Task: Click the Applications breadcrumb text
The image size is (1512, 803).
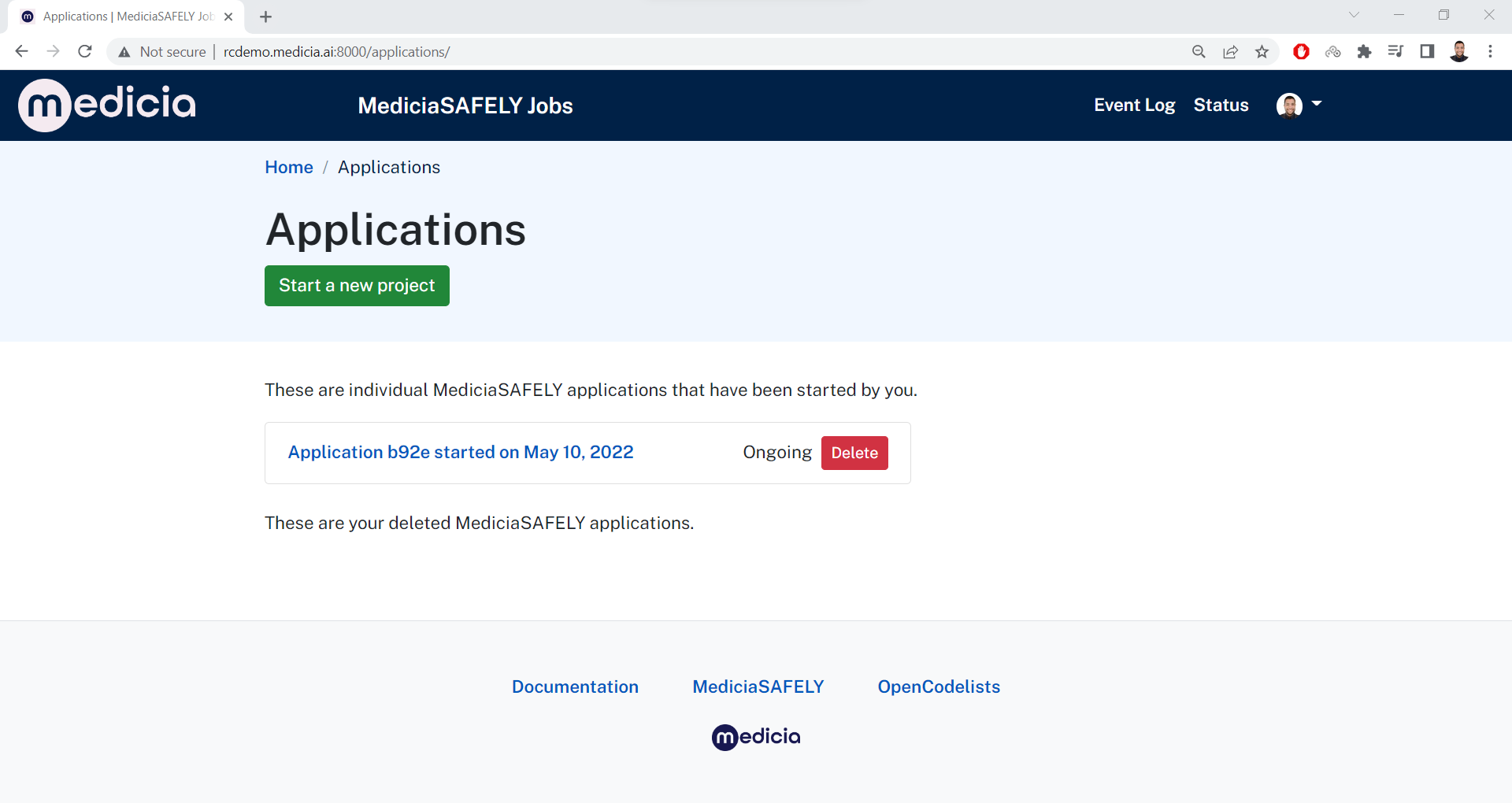Action: coord(389,167)
